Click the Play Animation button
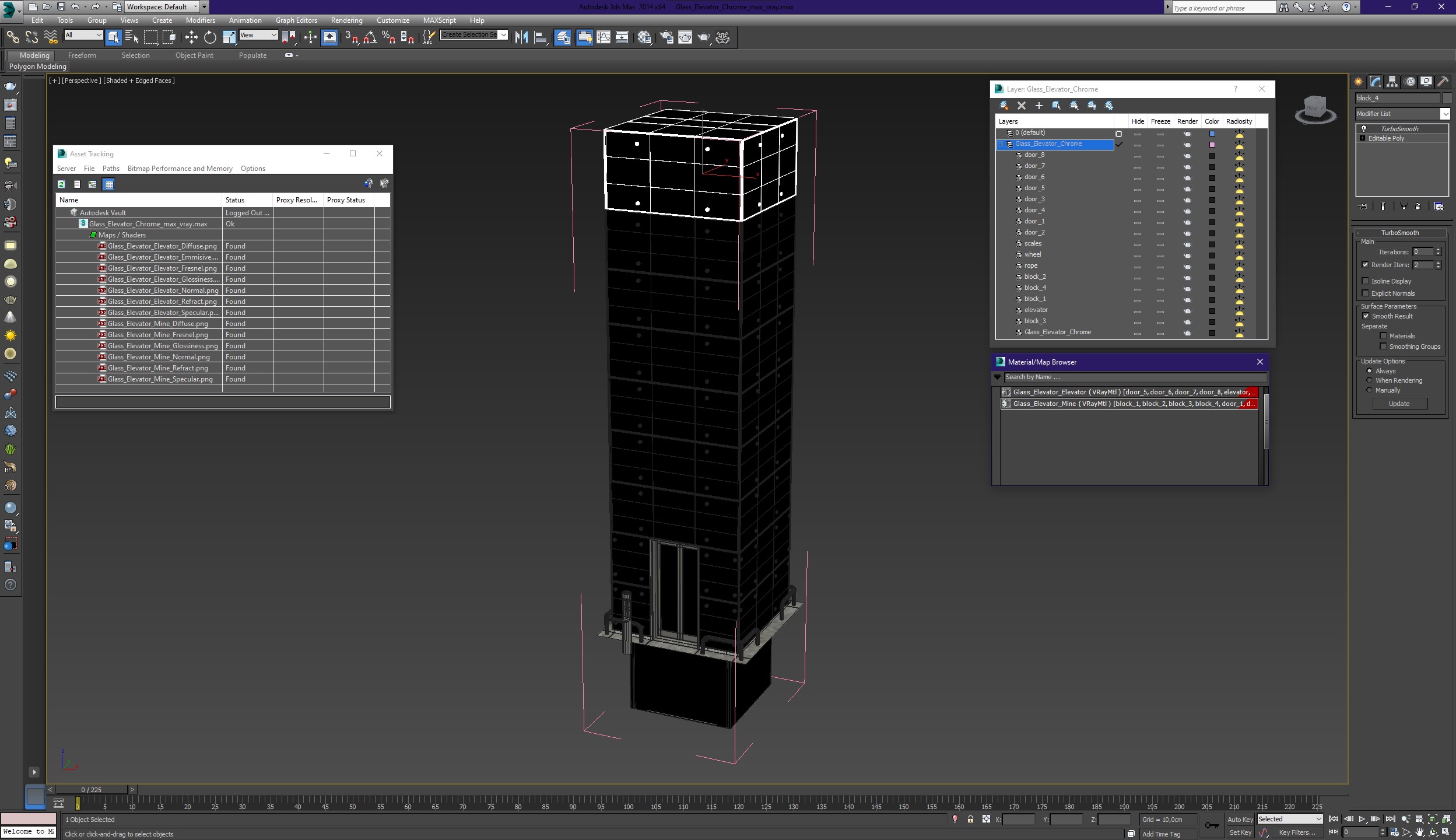This screenshot has height=840, width=1456. (1362, 820)
